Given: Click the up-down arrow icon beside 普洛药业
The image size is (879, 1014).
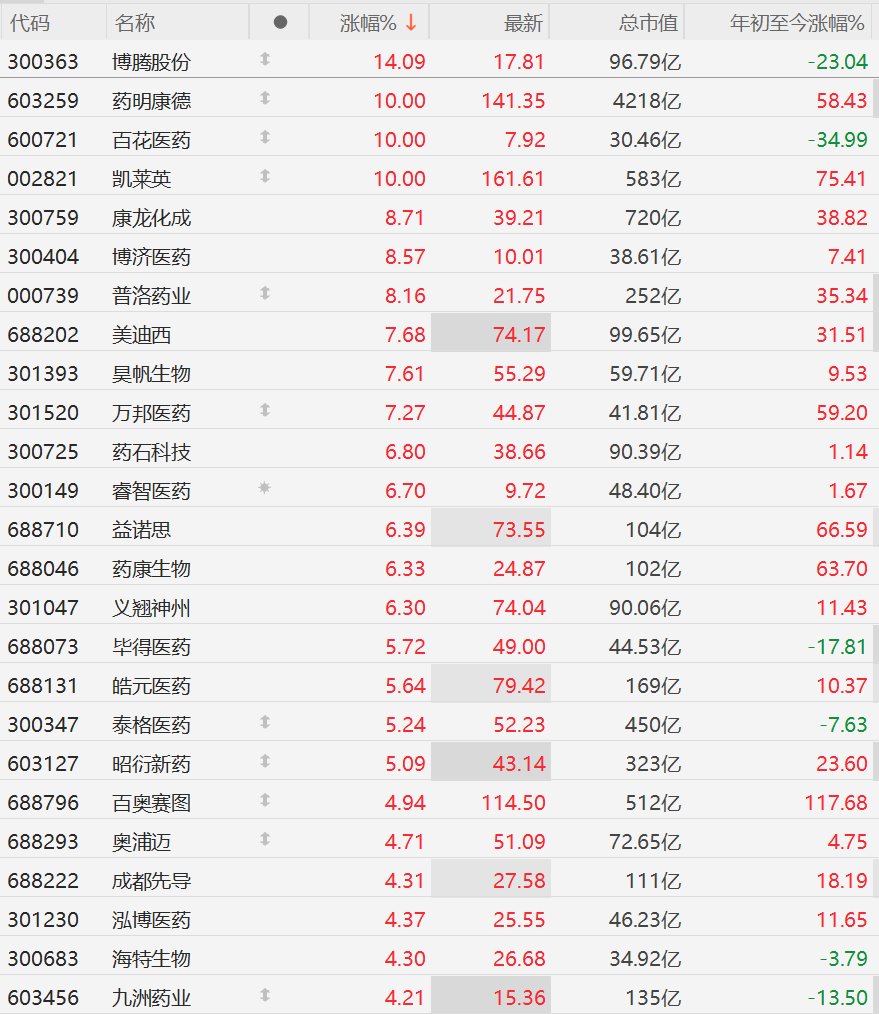Looking at the screenshot, I should coord(265,293).
